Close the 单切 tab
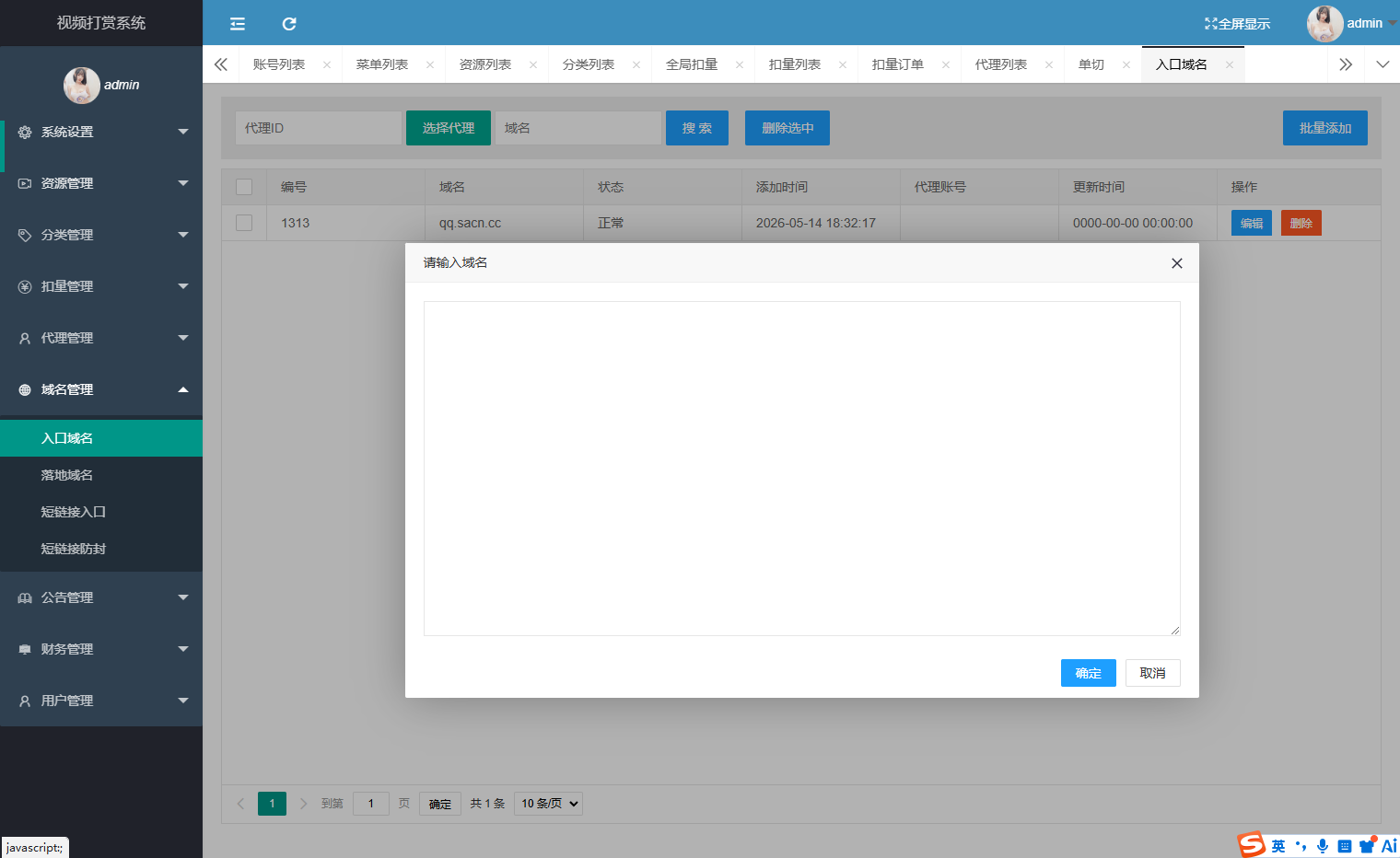Screen dimensions: 1400x858 pyautogui.click(x=1126, y=64)
